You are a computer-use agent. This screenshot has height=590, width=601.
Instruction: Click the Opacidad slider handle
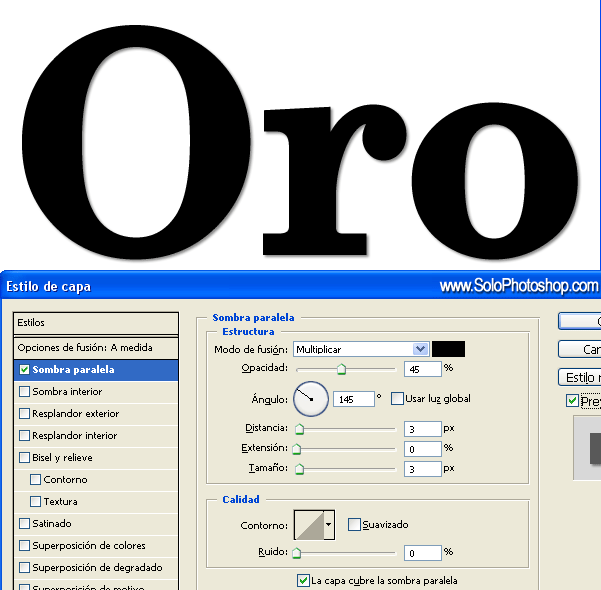341,370
